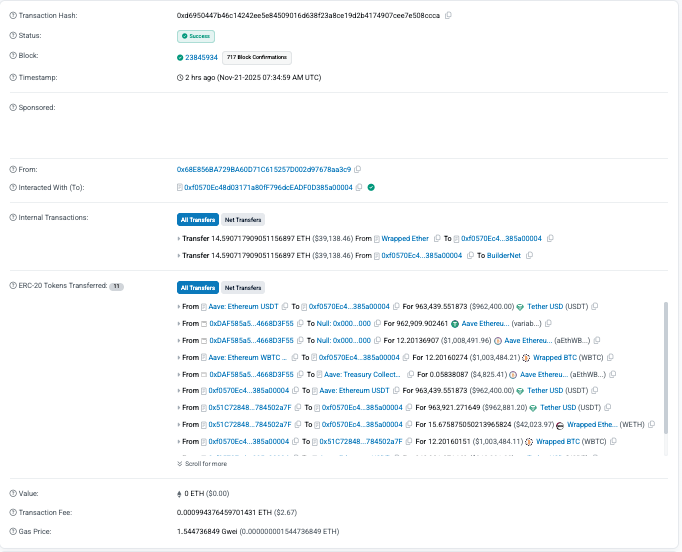682x552 pixels.
Task: Click the help icon beside Sponsored
Action: [13, 107]
